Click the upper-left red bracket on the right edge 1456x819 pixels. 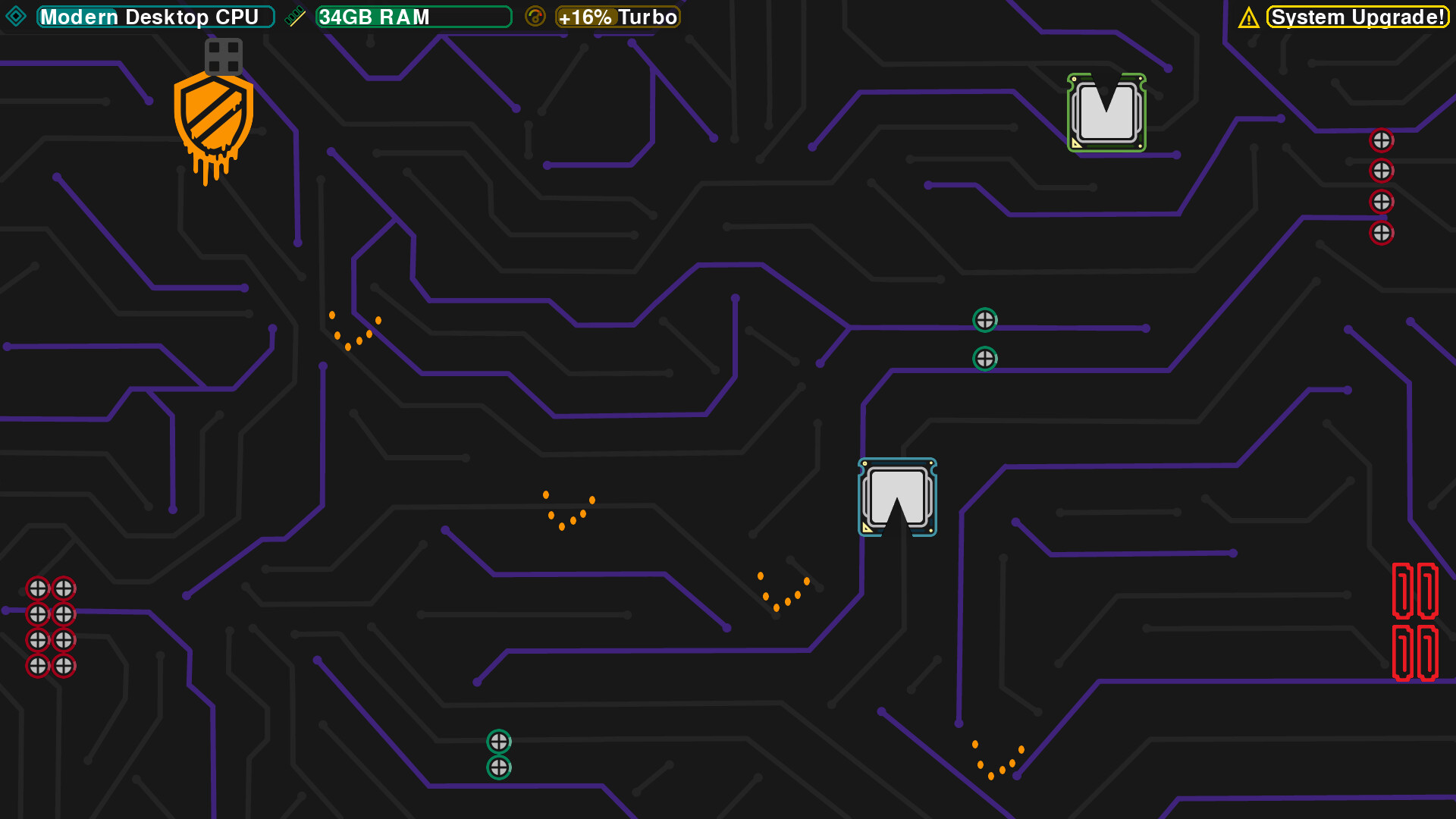click(1403, 591)
